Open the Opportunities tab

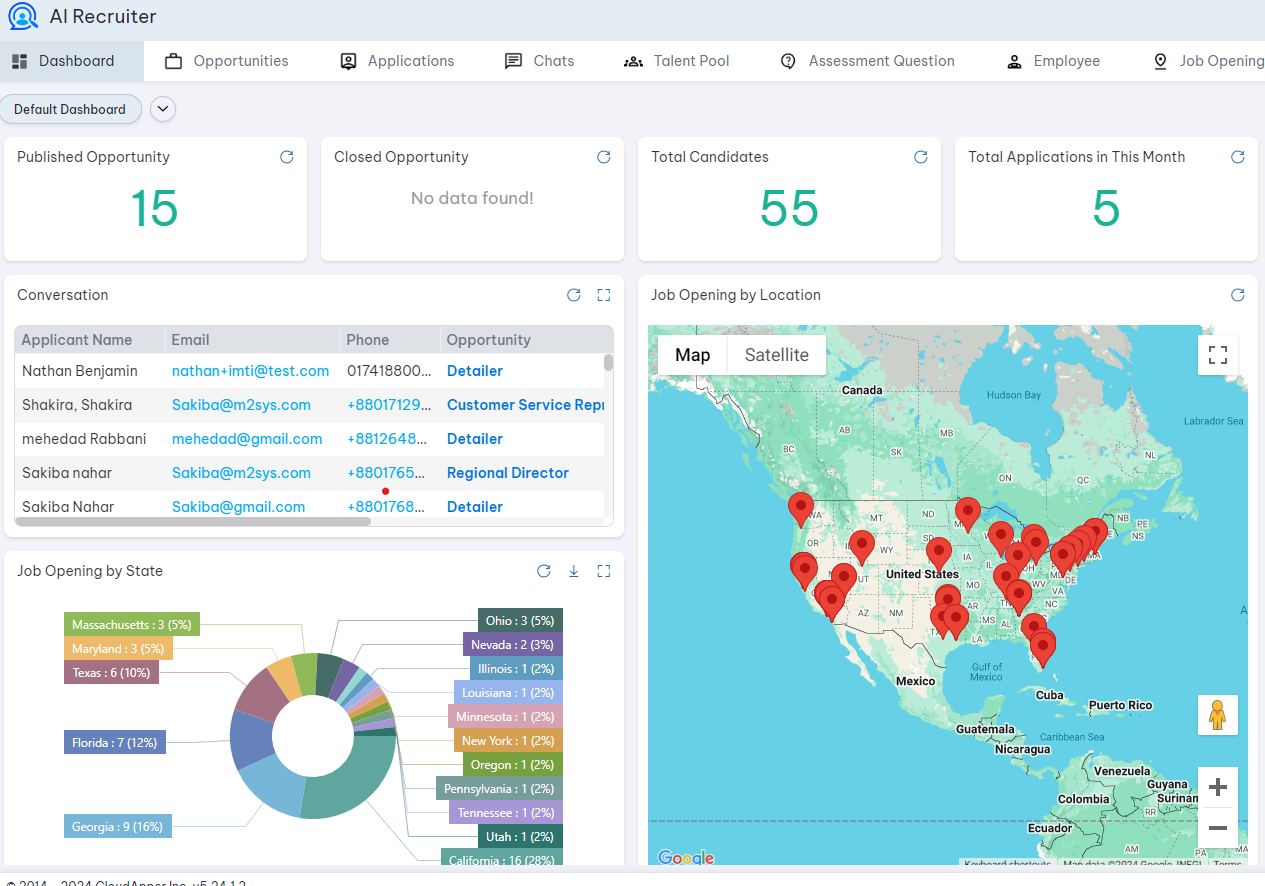pyautogui.click(x=227, y=61)
